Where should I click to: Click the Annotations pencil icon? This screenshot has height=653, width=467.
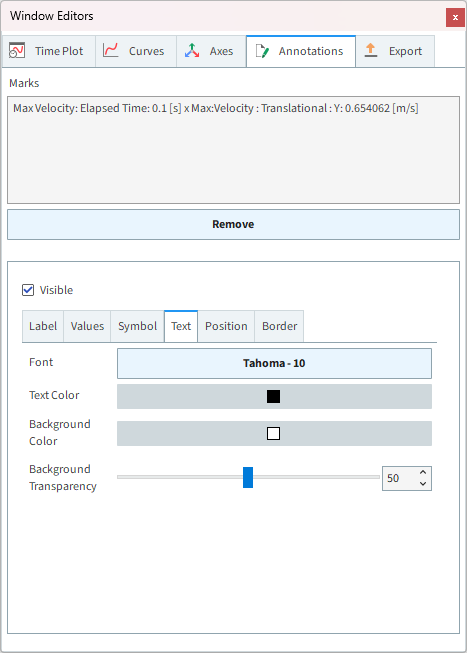point(262,51)
